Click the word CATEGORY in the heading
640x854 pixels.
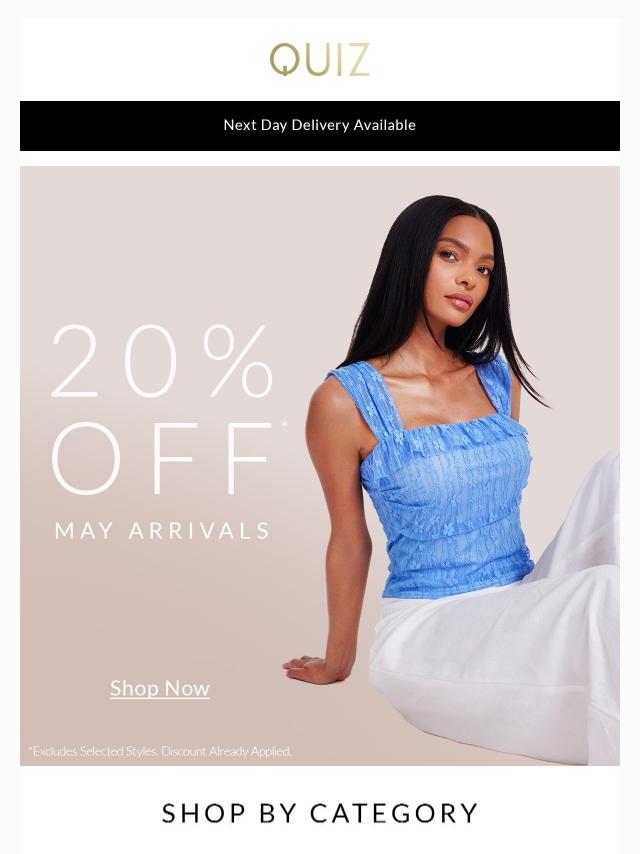pyautogui.click(x=394, y=813)
